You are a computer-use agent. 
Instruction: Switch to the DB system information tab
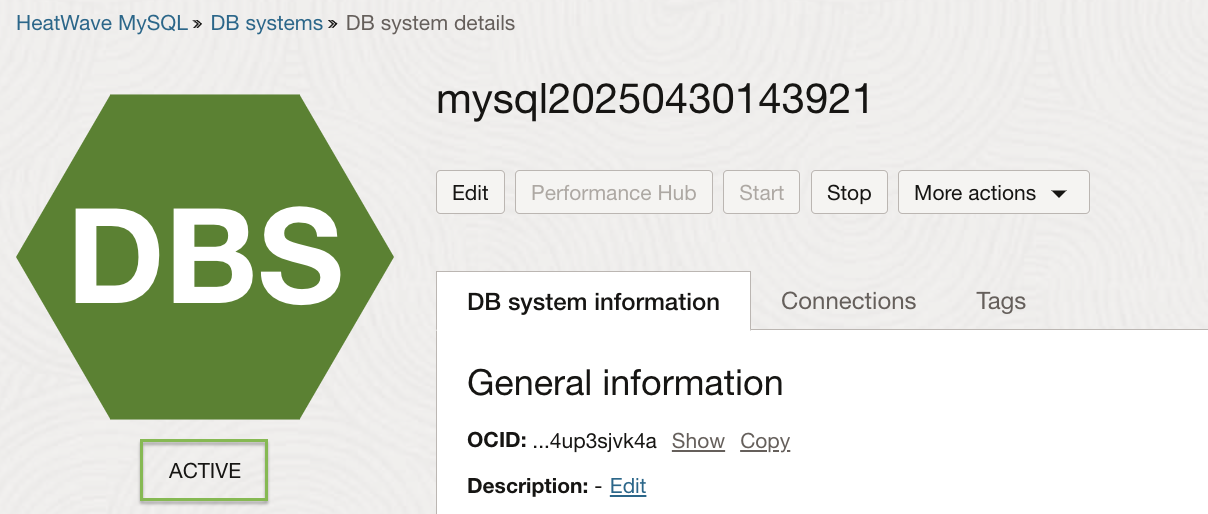coord(593,301)
